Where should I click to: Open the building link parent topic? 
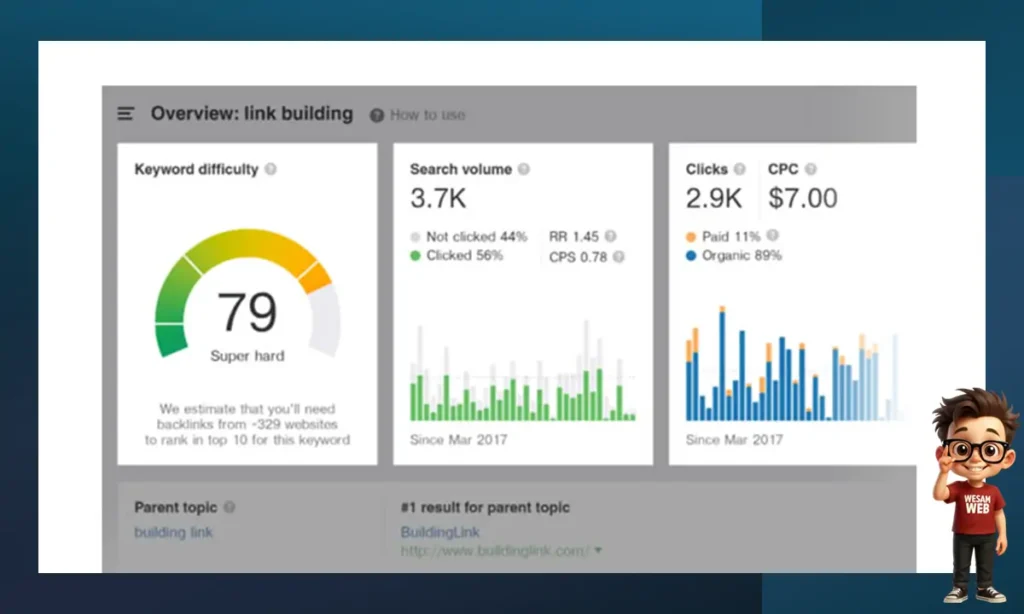click(173, 532)
